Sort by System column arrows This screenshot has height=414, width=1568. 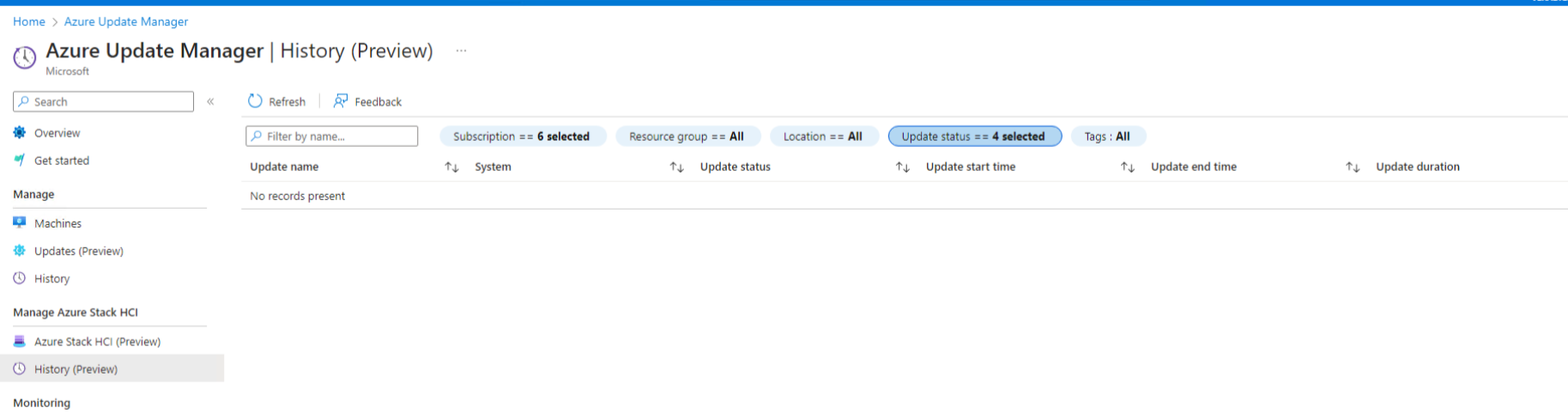point(676,167)
